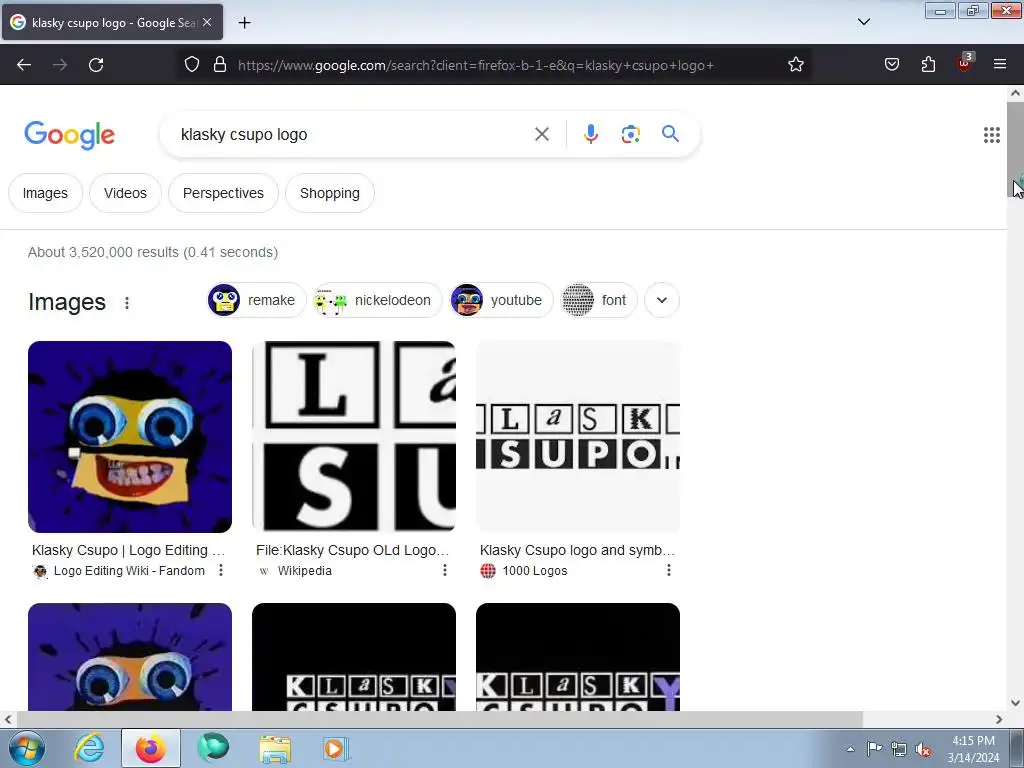The height and width of the screenshot is (768, 1024).
Task: Click the address bar URL
Action: click(x=475, y=65)
